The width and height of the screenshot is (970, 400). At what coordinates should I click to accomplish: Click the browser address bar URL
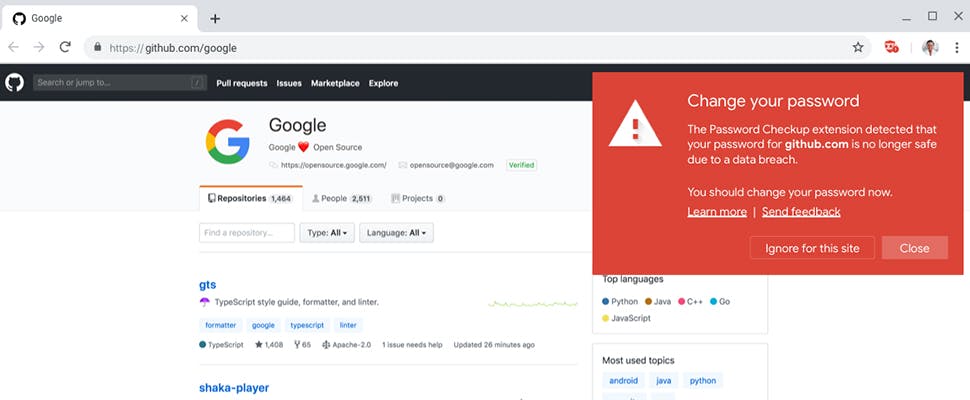(173, 48)
